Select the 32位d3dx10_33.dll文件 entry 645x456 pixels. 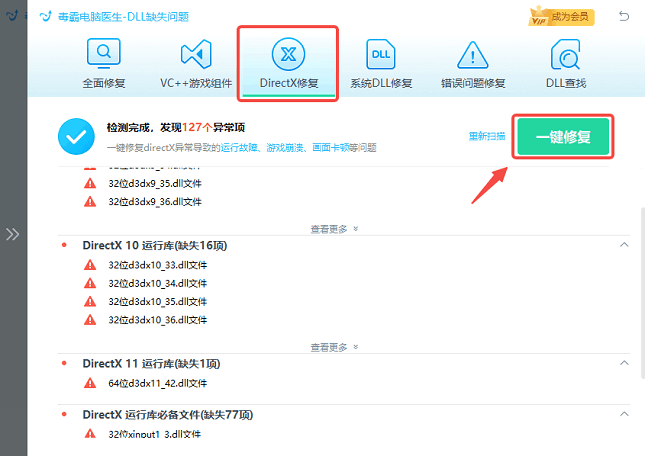click(158, 265)
